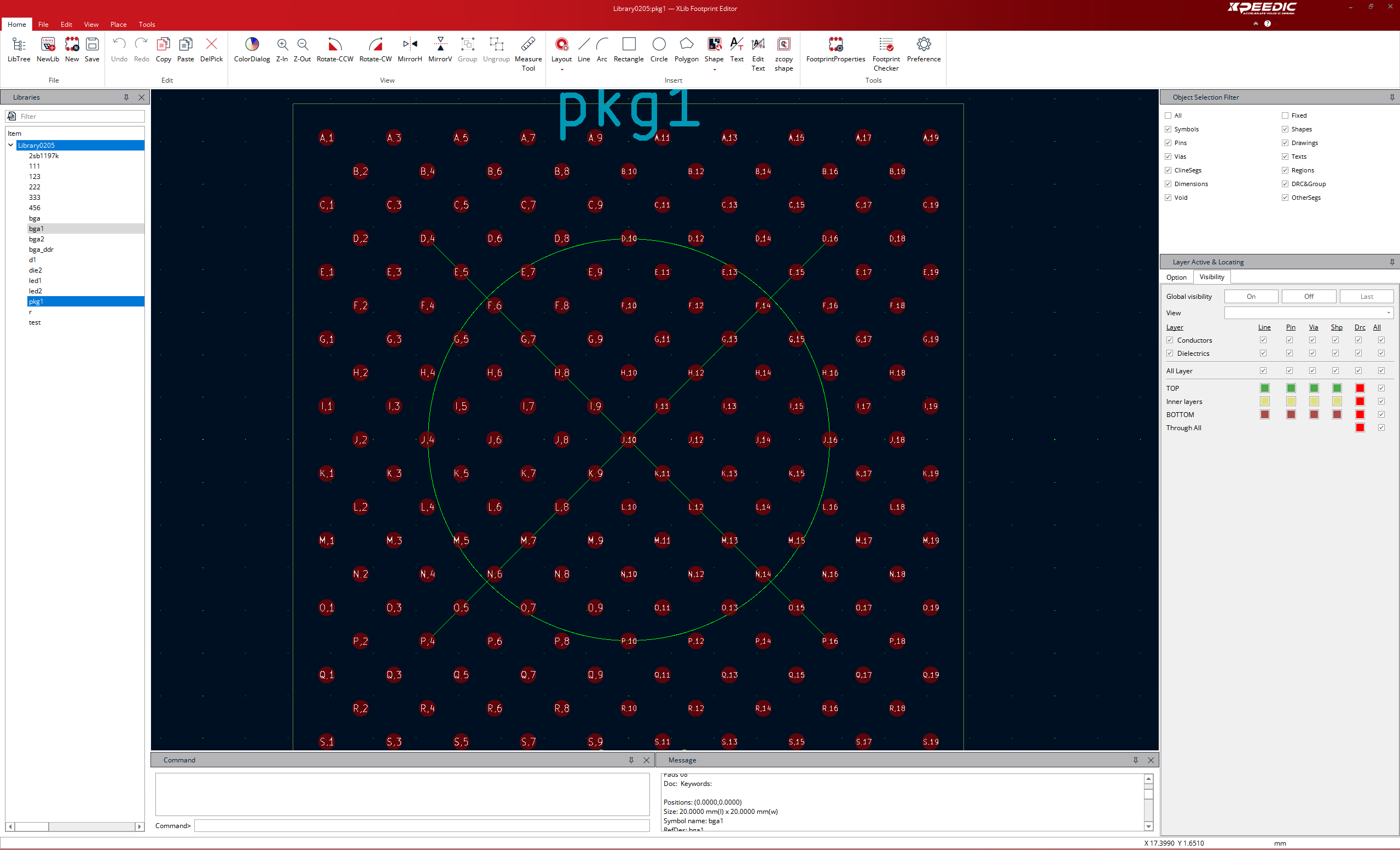Enable the Fixed filter checkbox
The width and height of the screenshot is (1400, 850).
(x=1285, y=115)
